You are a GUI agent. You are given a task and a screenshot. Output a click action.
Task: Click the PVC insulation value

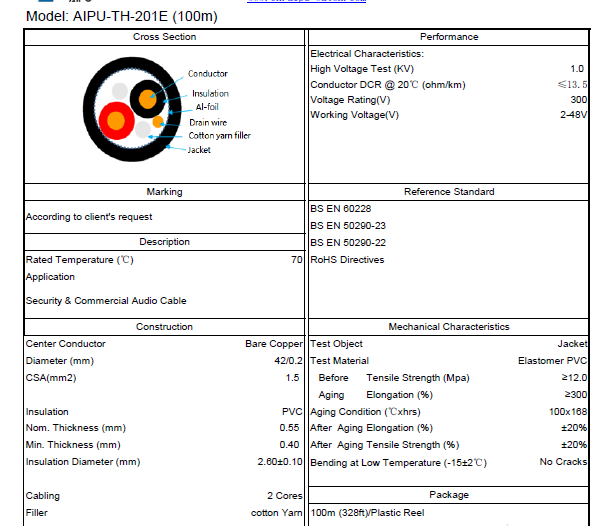tap(292, 412)
